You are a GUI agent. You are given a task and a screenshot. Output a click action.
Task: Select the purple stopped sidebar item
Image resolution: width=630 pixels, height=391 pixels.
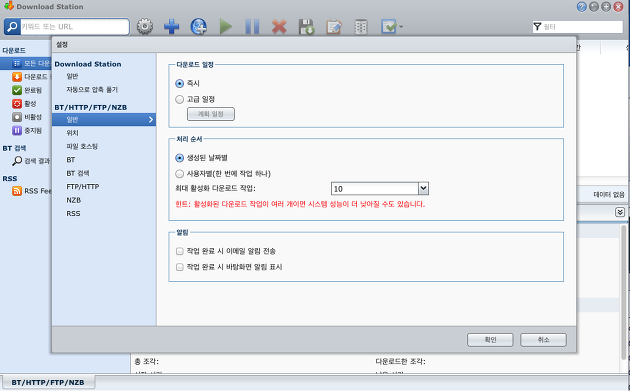tap(27, 131)
